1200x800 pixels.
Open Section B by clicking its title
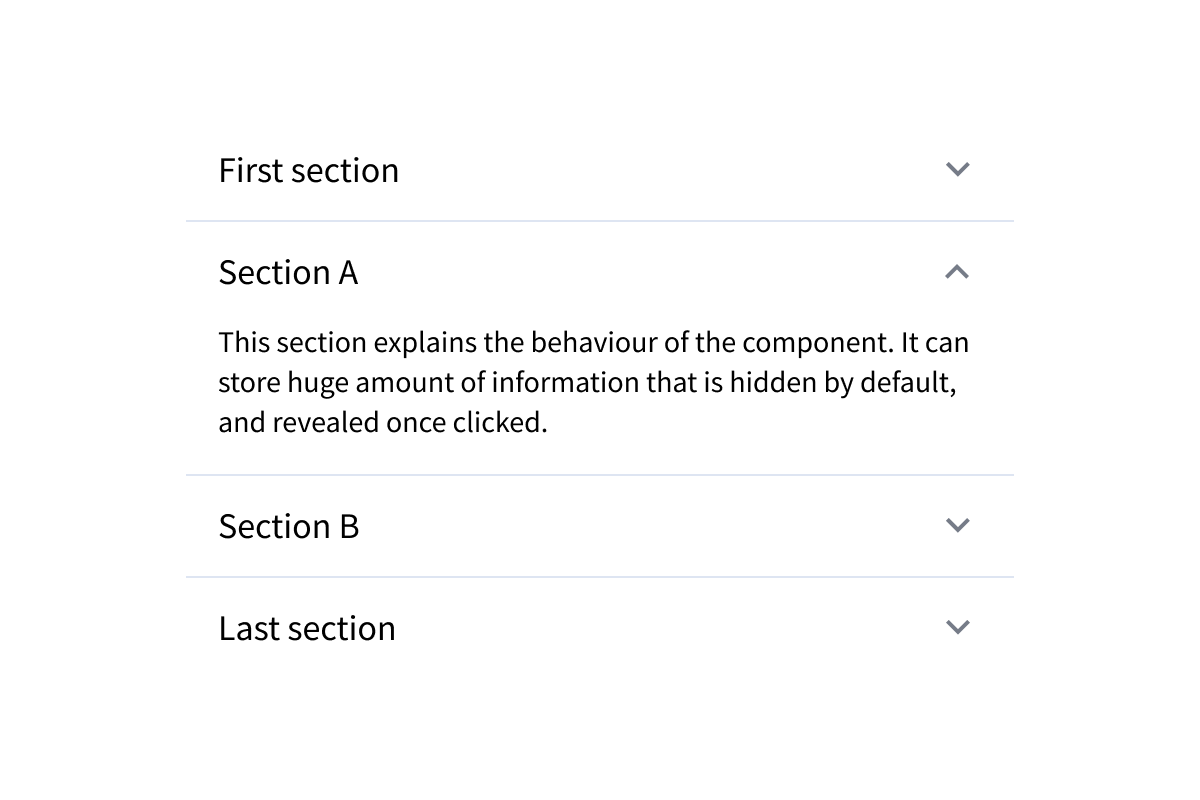288,526
